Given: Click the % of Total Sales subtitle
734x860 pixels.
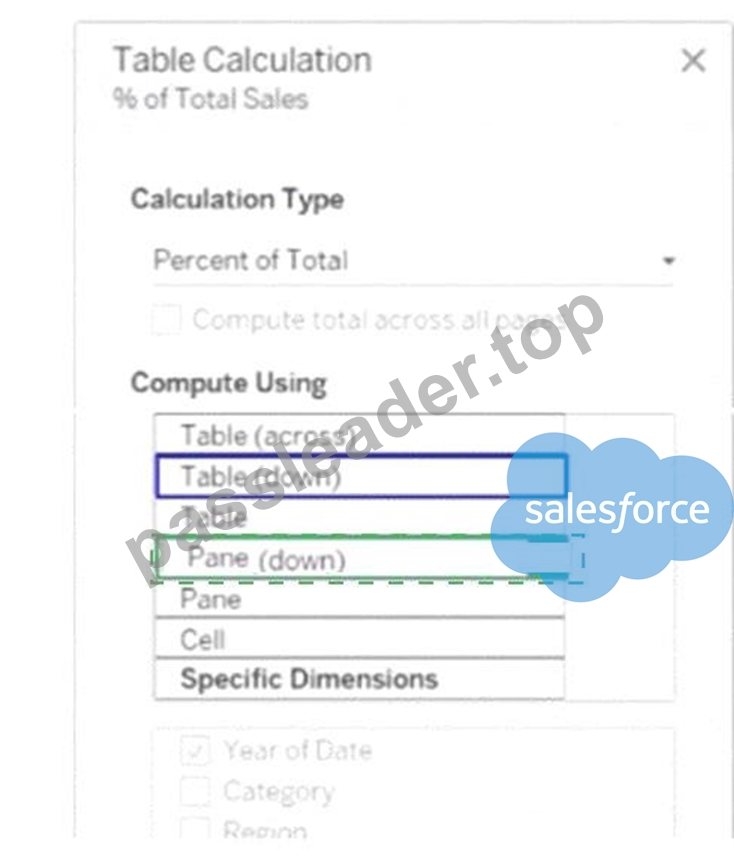Looking at the screenshot, I should 211,99.
